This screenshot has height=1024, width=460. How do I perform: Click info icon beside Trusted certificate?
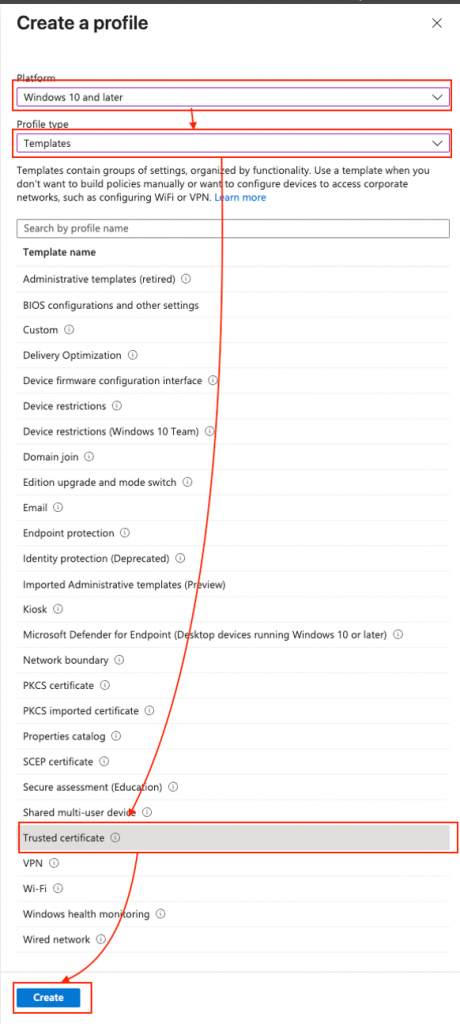[115, 837]
